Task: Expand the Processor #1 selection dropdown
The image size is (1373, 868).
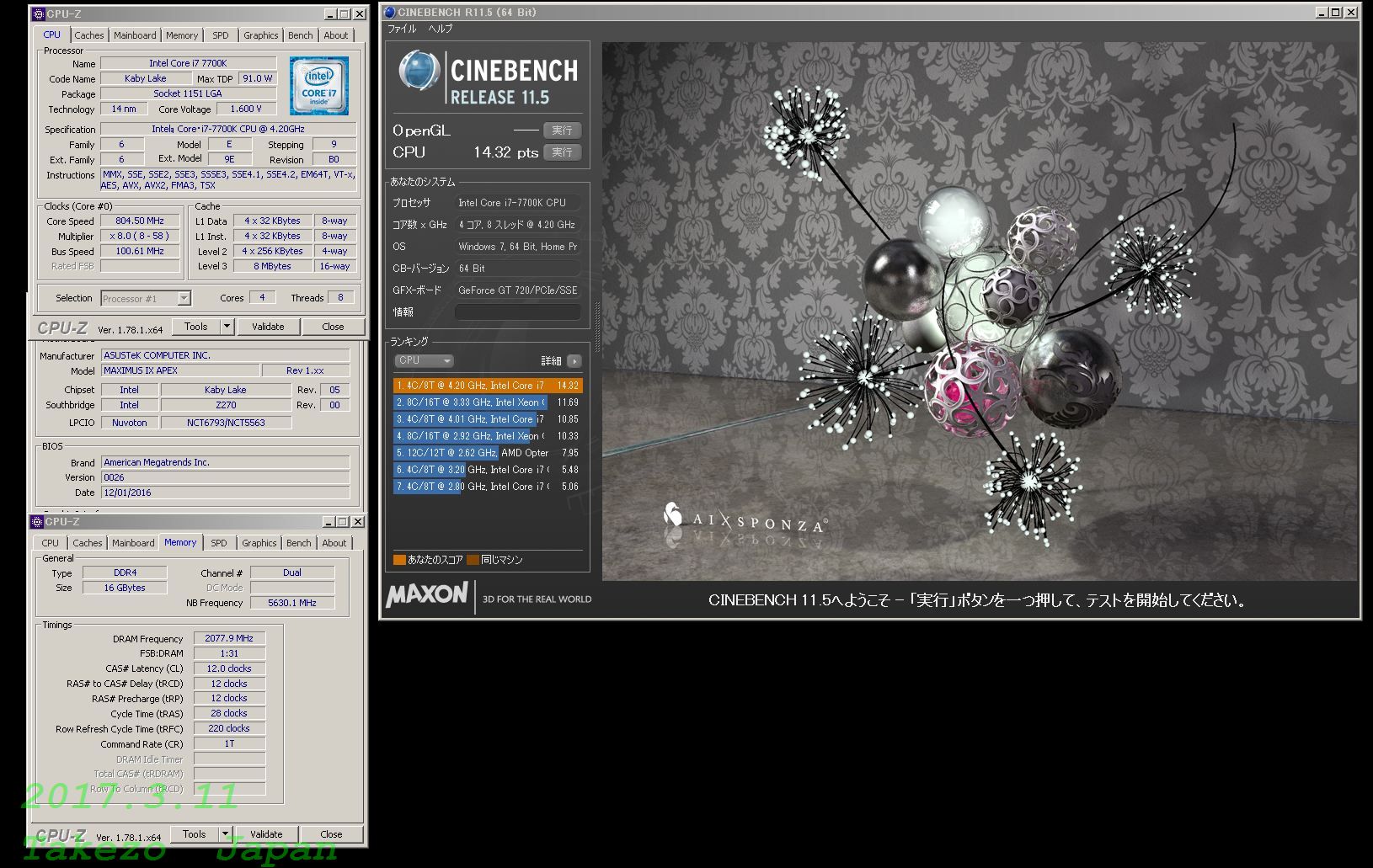Action: tap(184, 298)
